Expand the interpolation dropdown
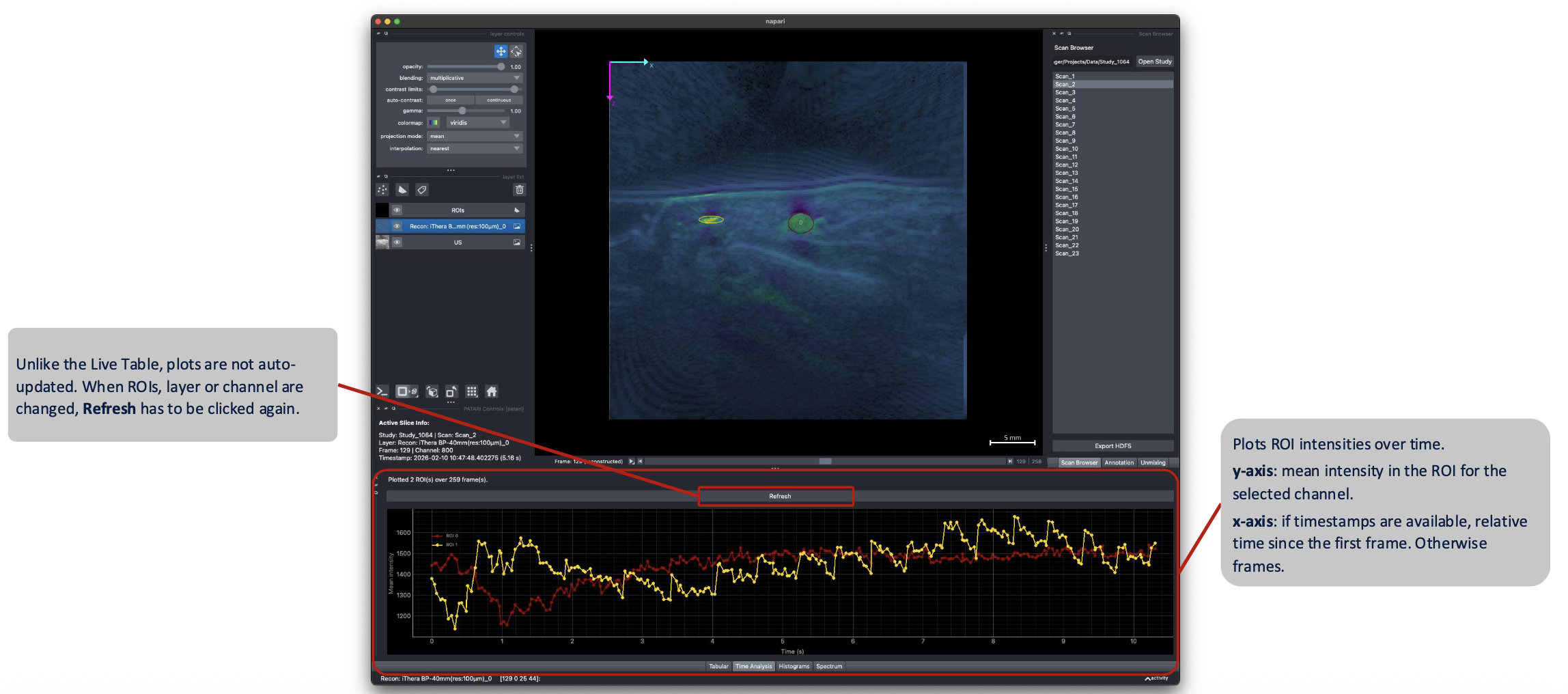The width and height of the screenshot is (1568, 694). pos(475,149)
